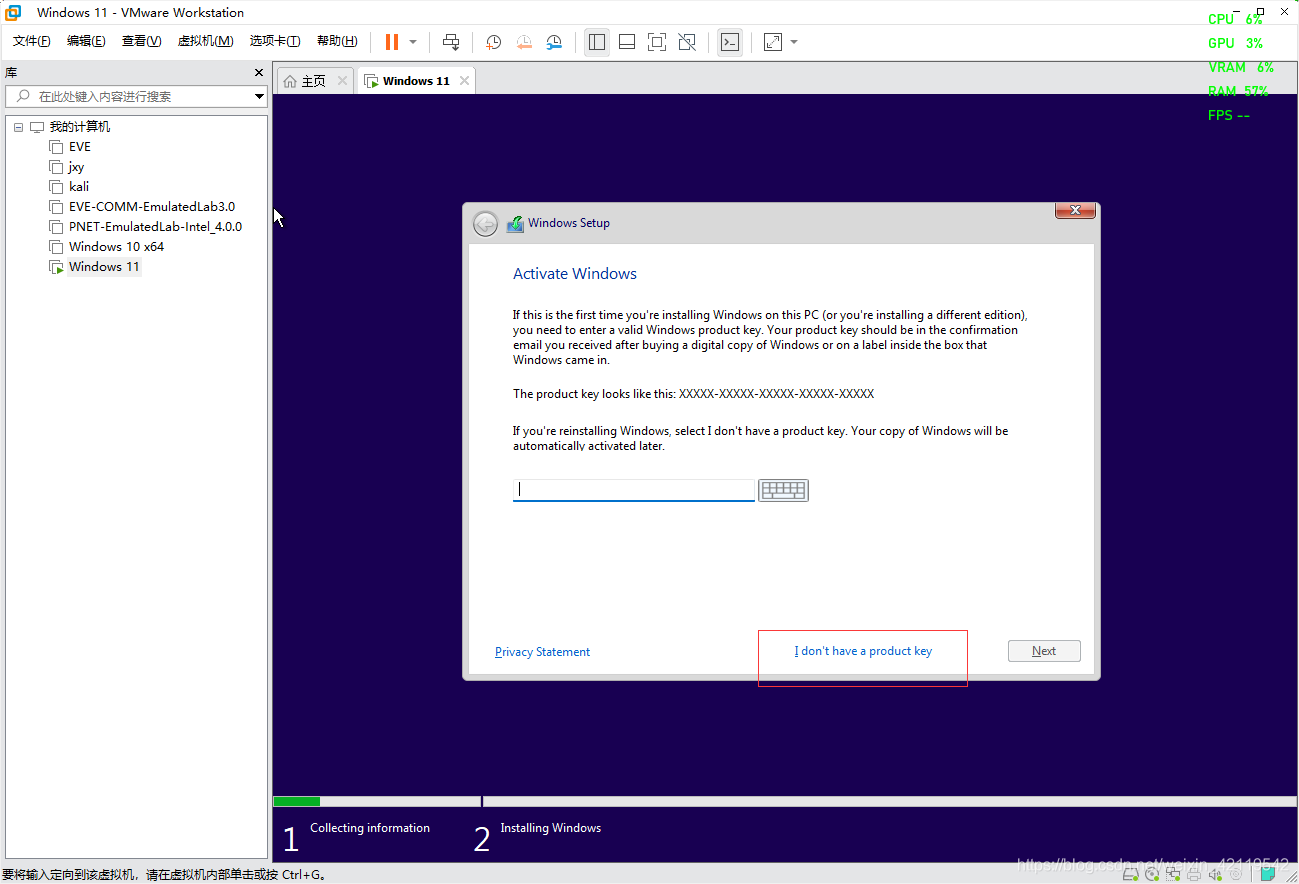
Task: Open the 帮助(H) menu
Action: 337,41
